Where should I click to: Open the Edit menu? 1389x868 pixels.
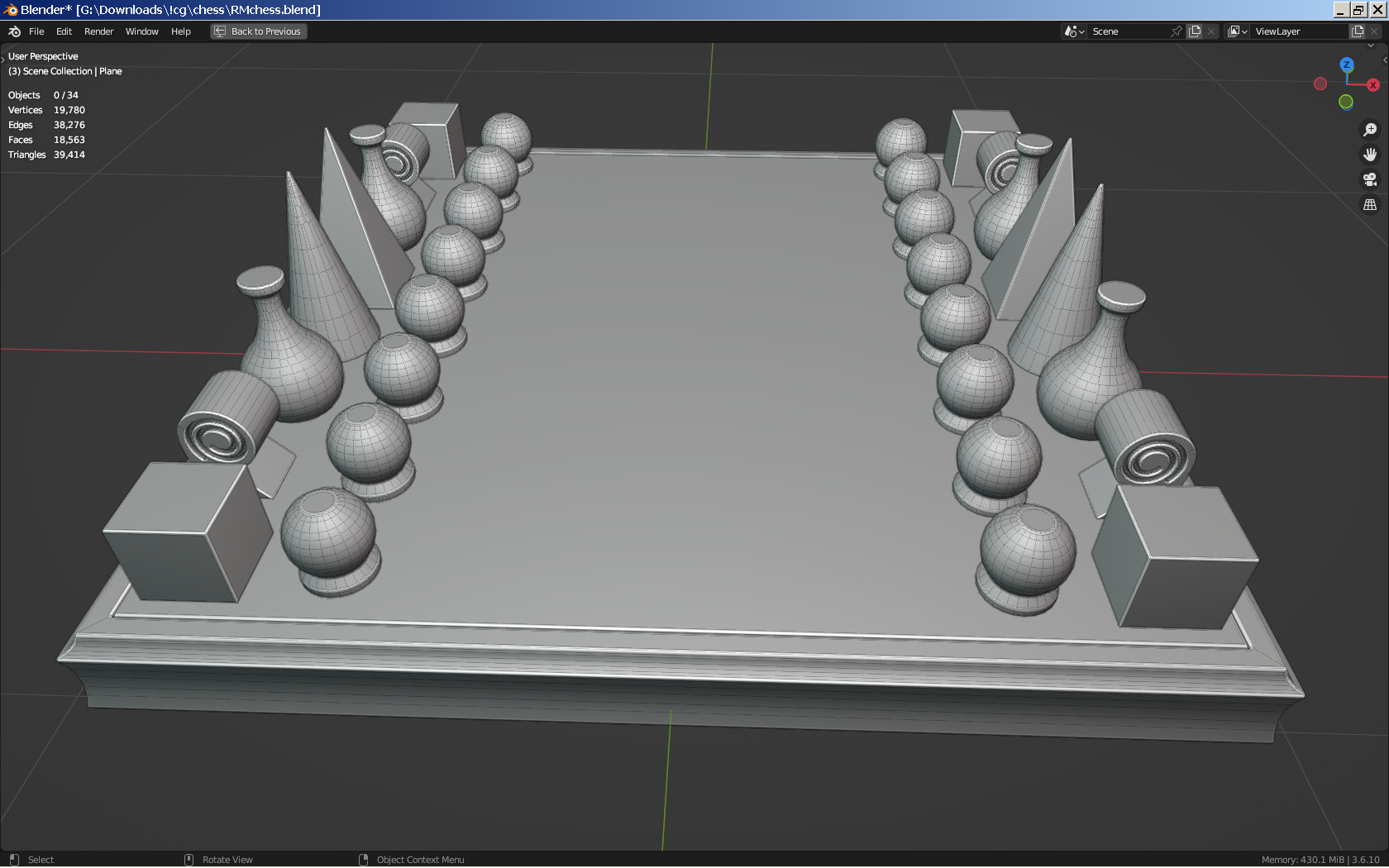click(x=64, y=31)
